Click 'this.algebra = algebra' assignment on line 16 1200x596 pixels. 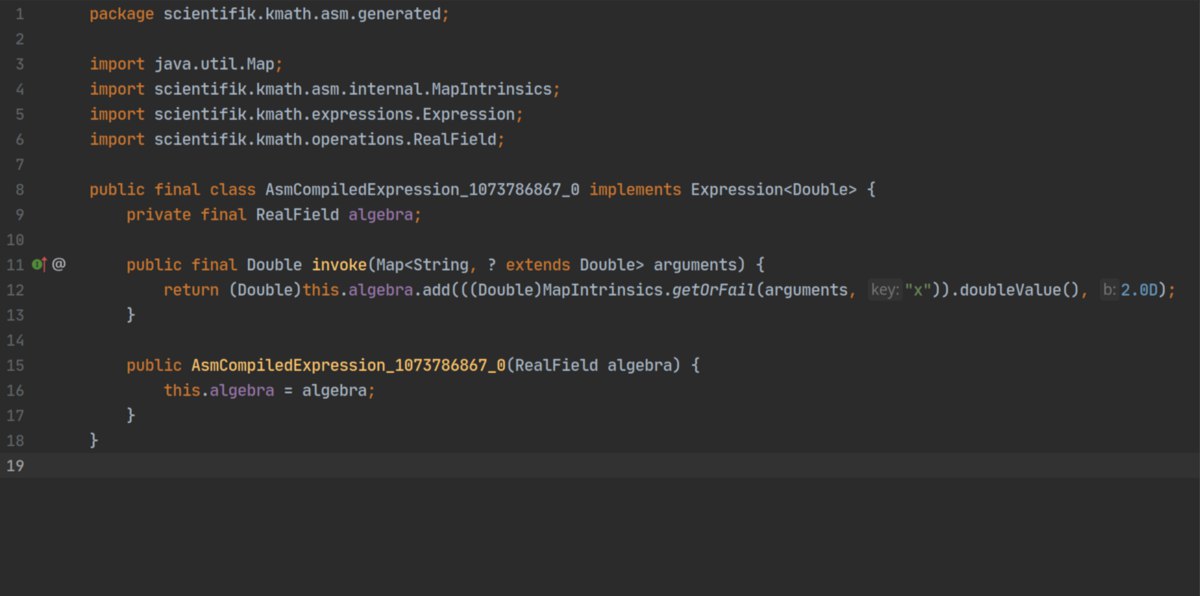pos(270,390)
